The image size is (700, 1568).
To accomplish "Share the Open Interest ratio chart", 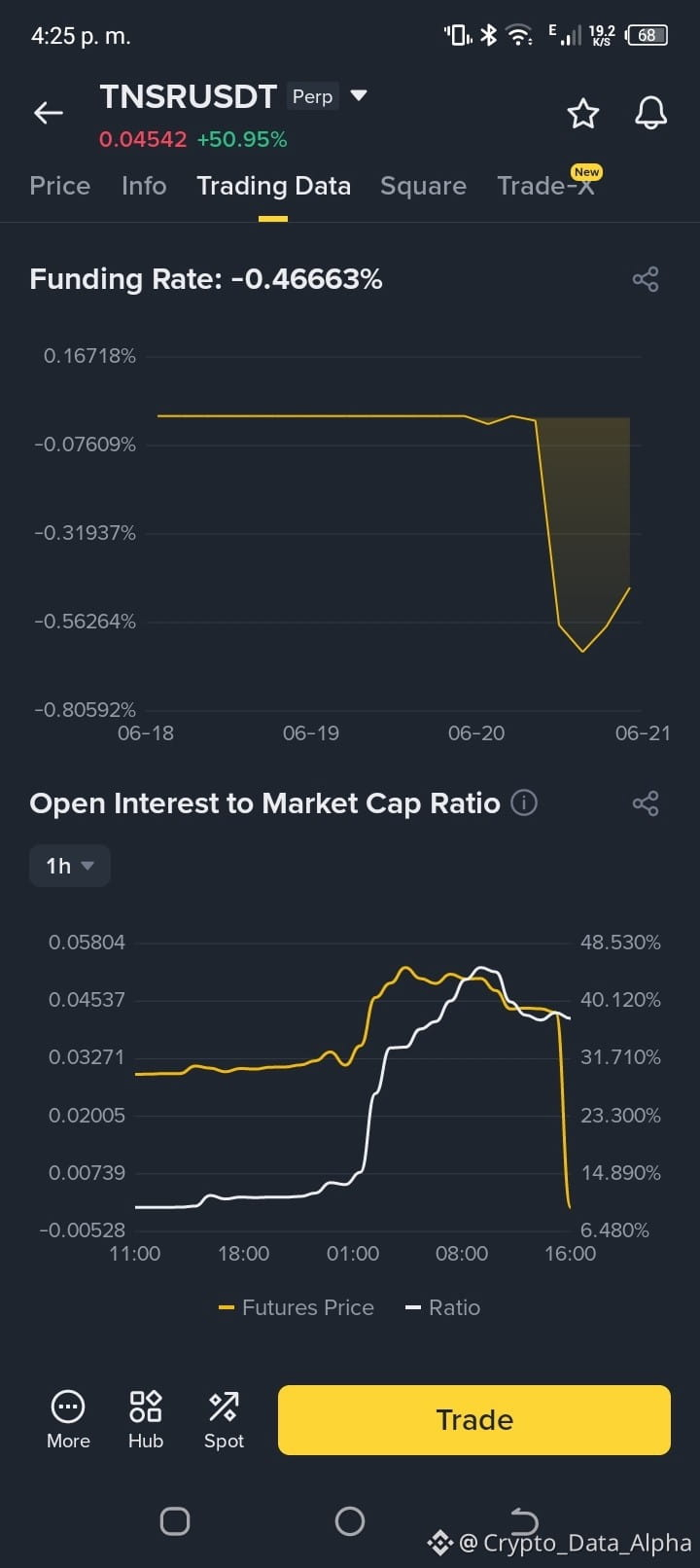I will tap(646, 803).
